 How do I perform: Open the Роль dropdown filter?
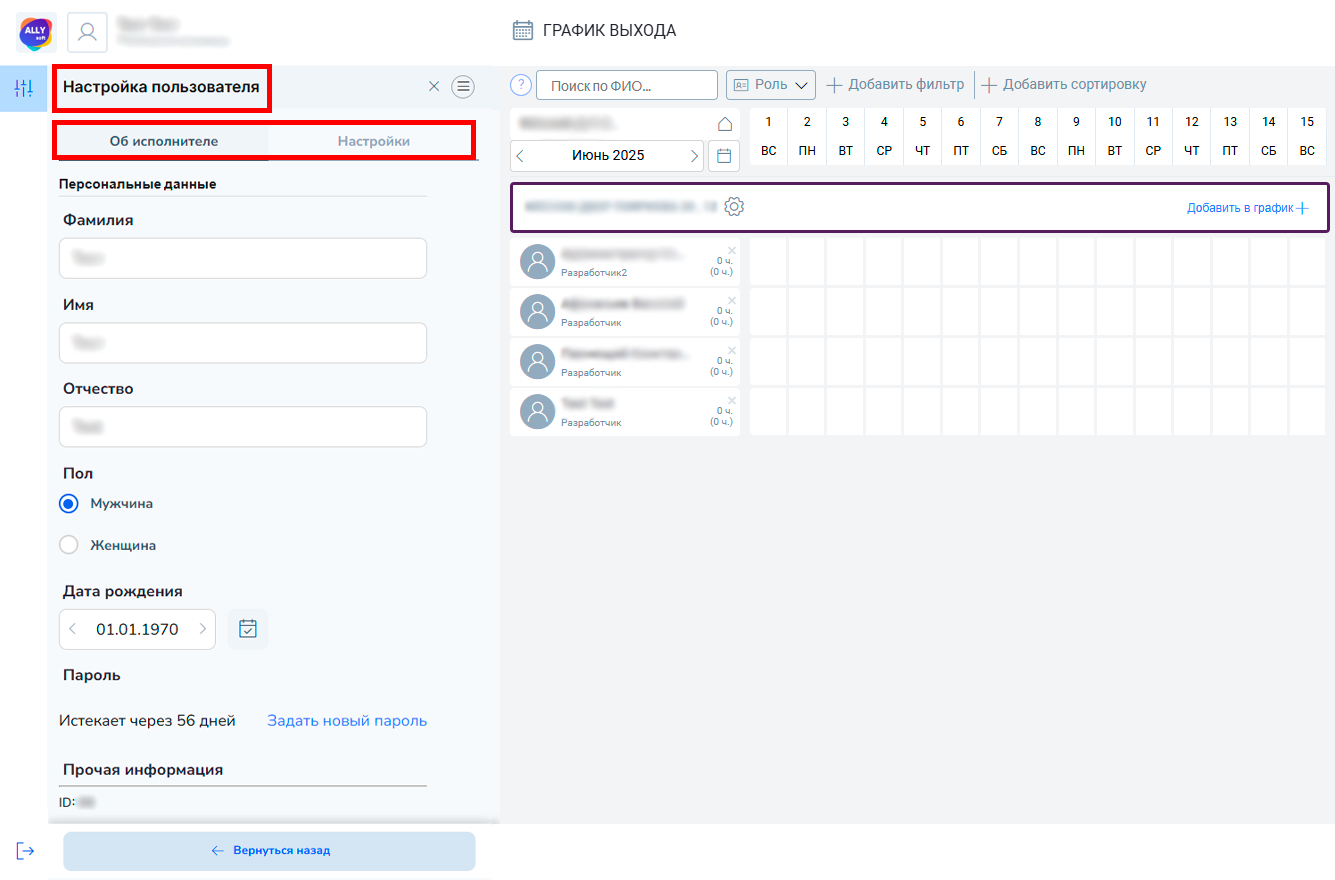[x=770, y=85]
